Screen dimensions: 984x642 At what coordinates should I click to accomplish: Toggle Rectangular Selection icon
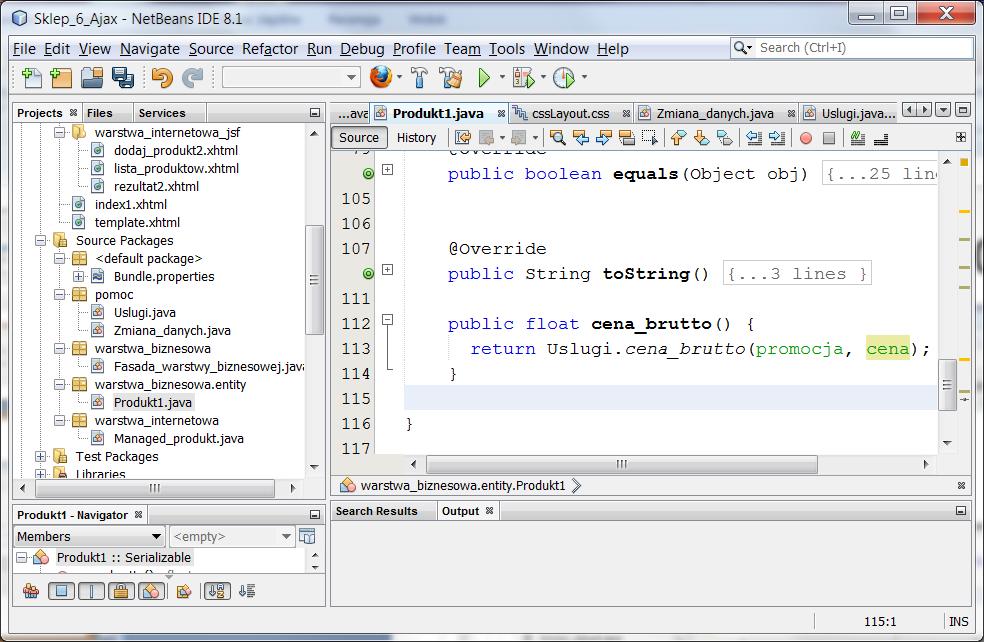click(x=650, y=137)
